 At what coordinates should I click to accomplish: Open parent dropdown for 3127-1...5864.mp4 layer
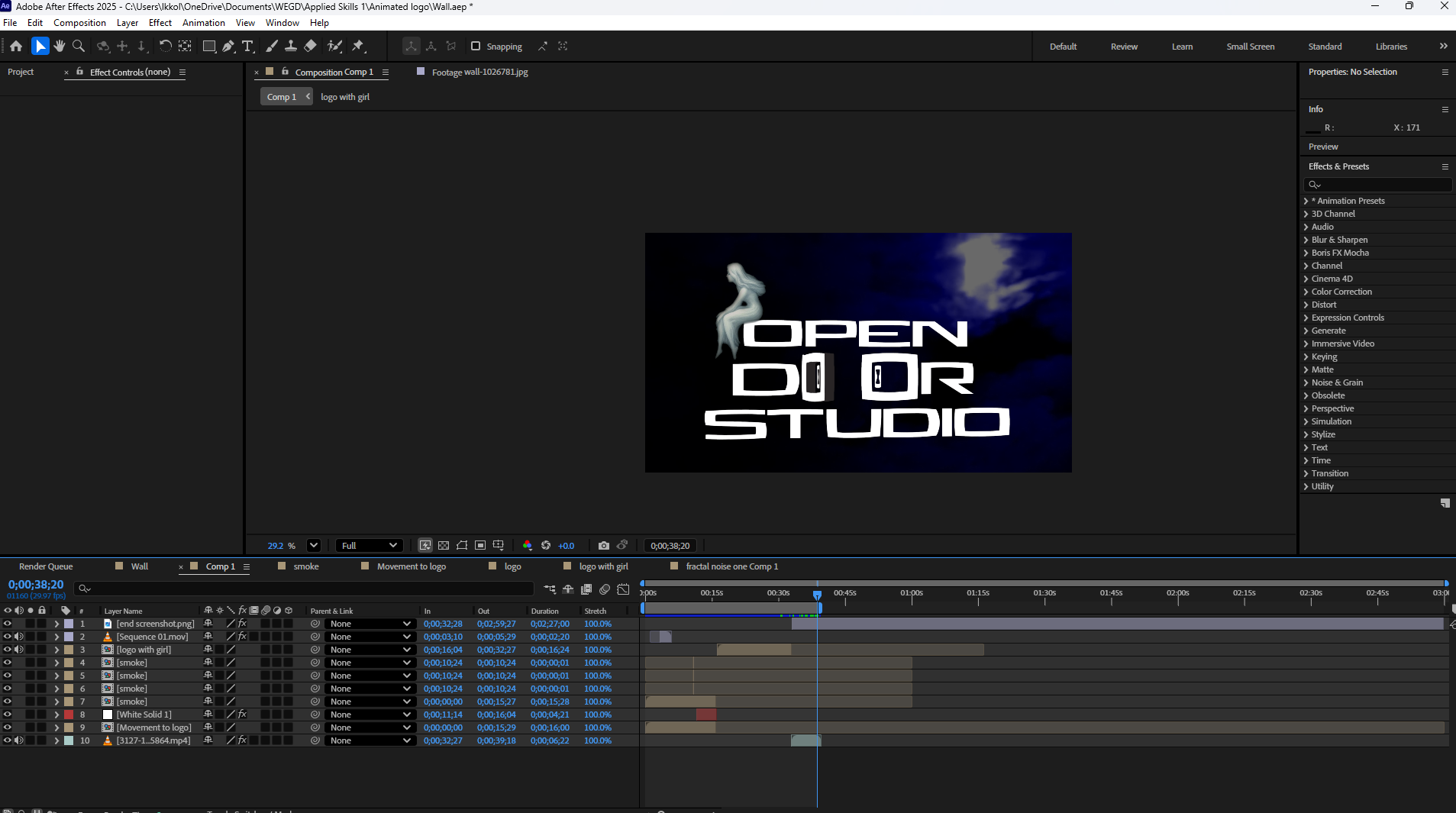[370, 740]
